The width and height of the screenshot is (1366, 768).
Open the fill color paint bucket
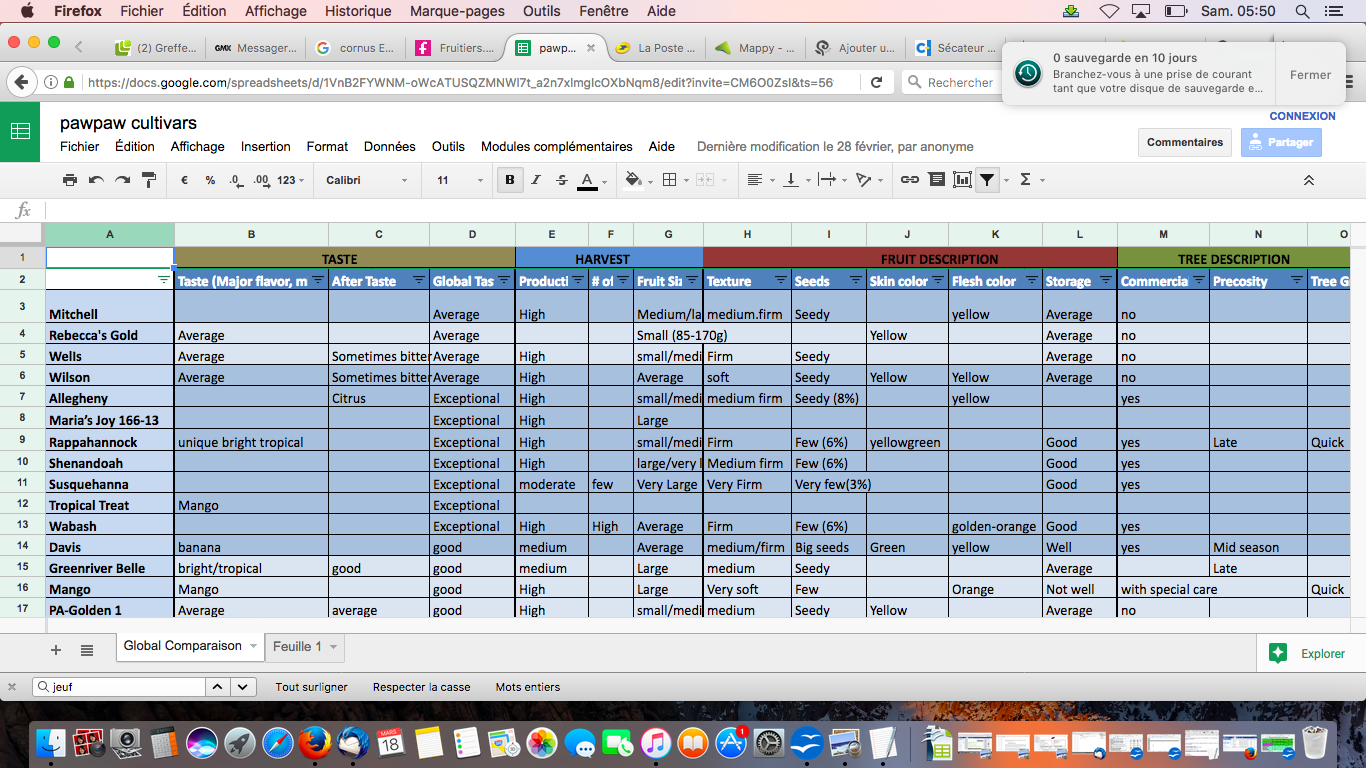click(x=633, y=180)
